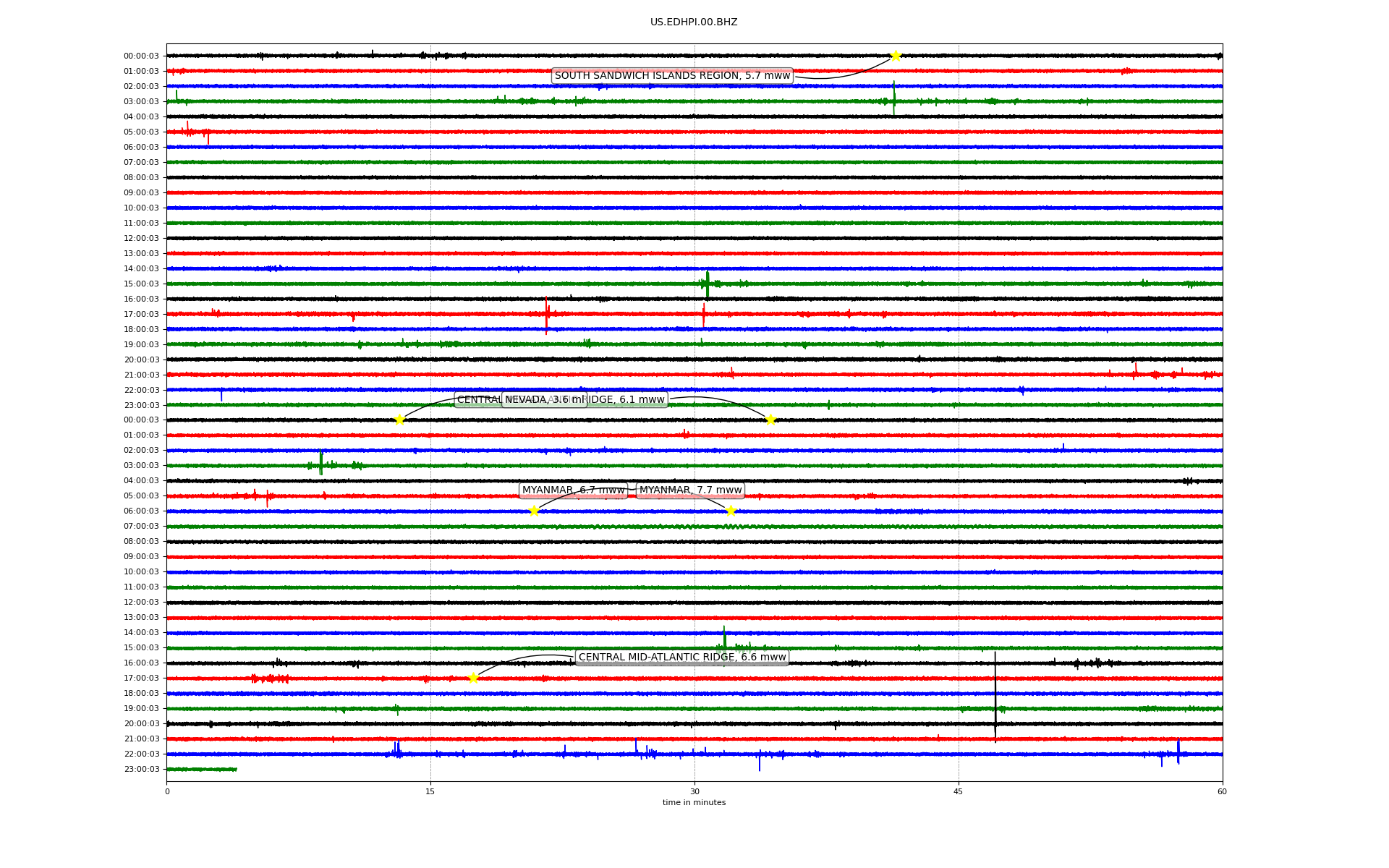Click the US.EDHPI.00.BHZ plot title
1389x868 pixels.
(694, 22)
